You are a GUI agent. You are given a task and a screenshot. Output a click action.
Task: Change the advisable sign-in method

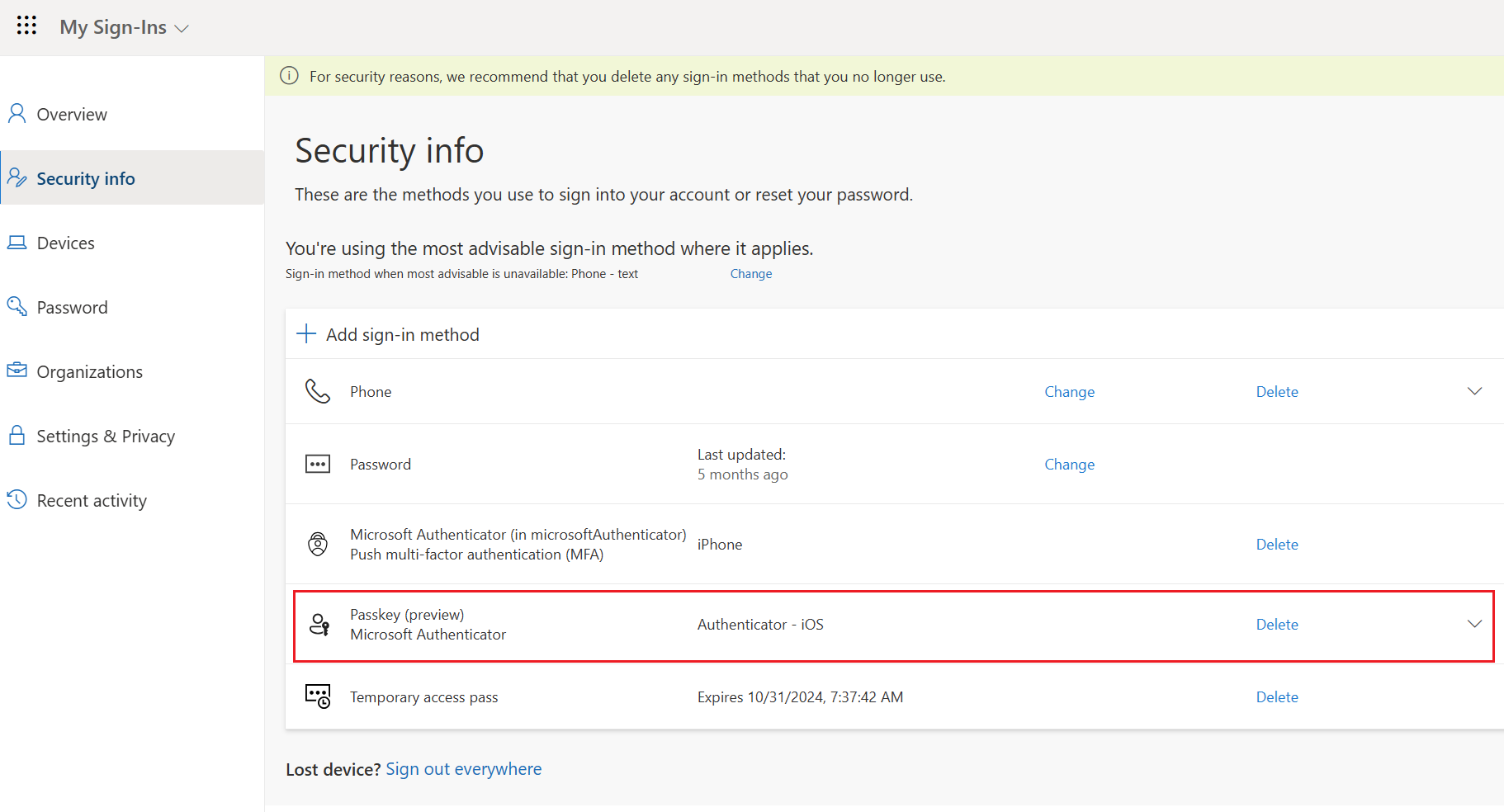pyautogui.click(x=750, y=273)
